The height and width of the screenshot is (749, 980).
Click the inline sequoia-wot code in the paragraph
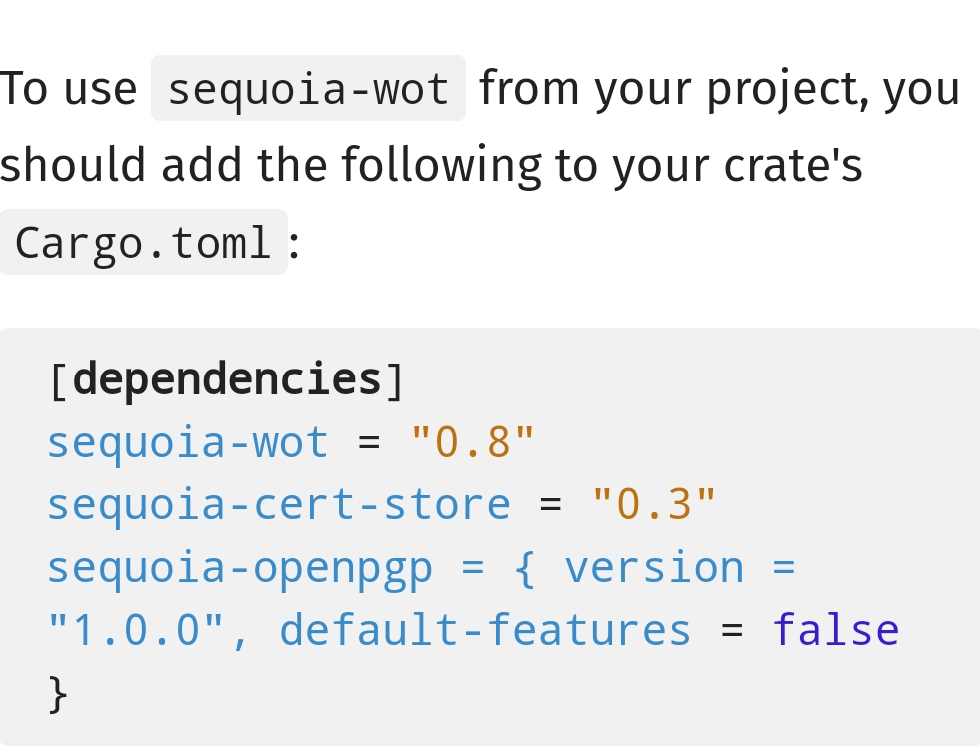(x=308, y=89)
